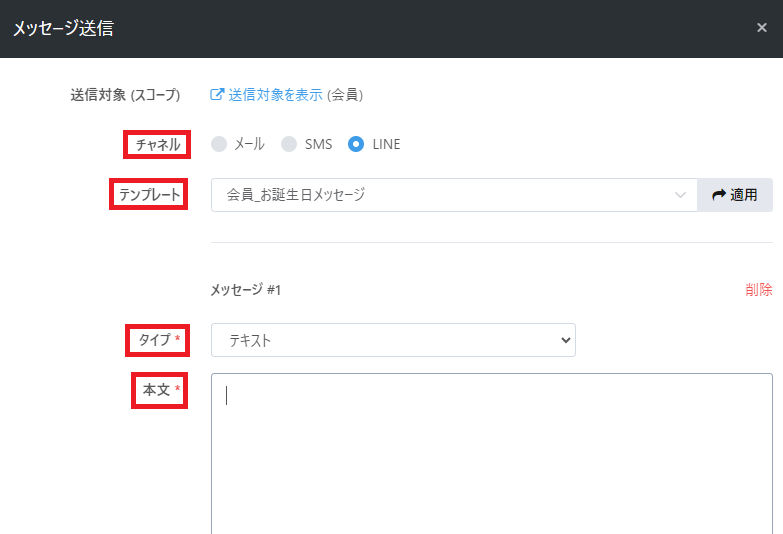
Task: Click the external-link icon beside 送信対象を表示
Action: coord(217,95)
